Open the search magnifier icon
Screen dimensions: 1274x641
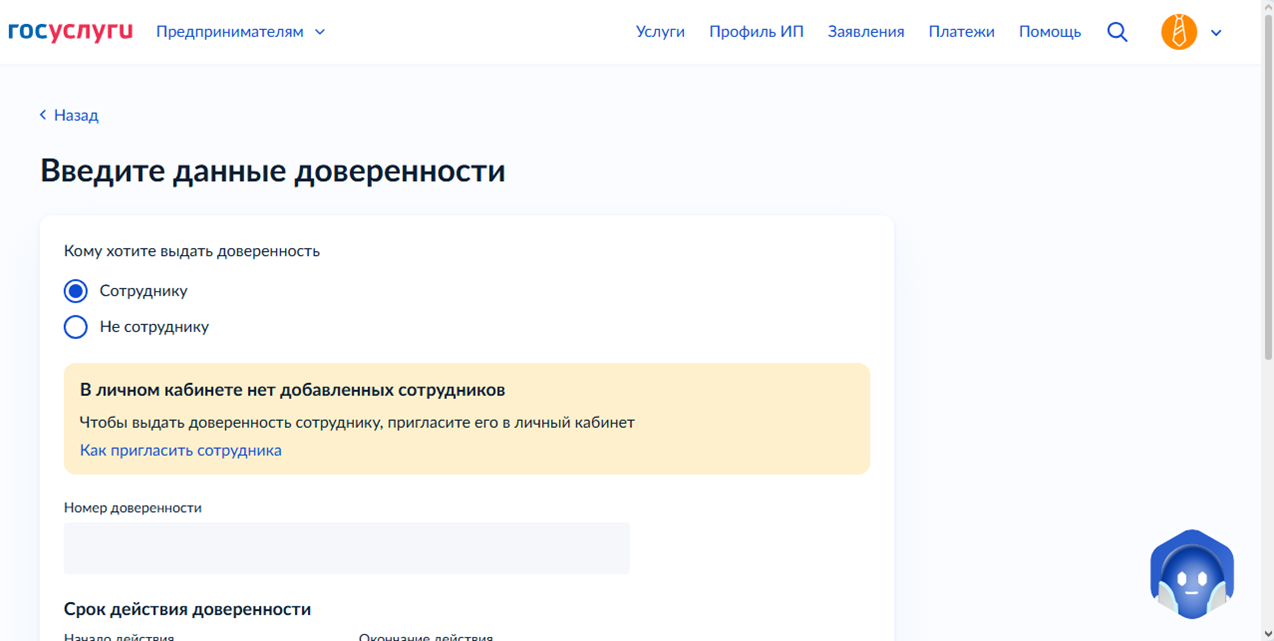pos(1118,32)
